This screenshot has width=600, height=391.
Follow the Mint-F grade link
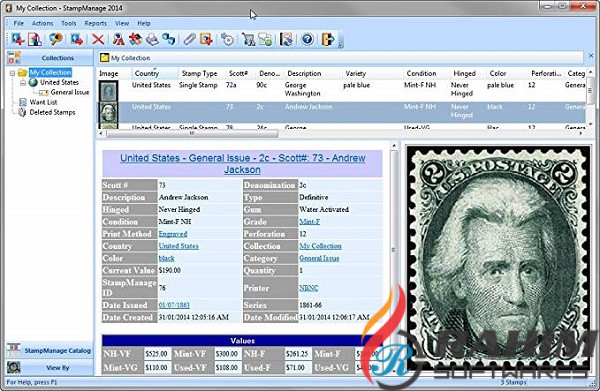tap(310, 222)
